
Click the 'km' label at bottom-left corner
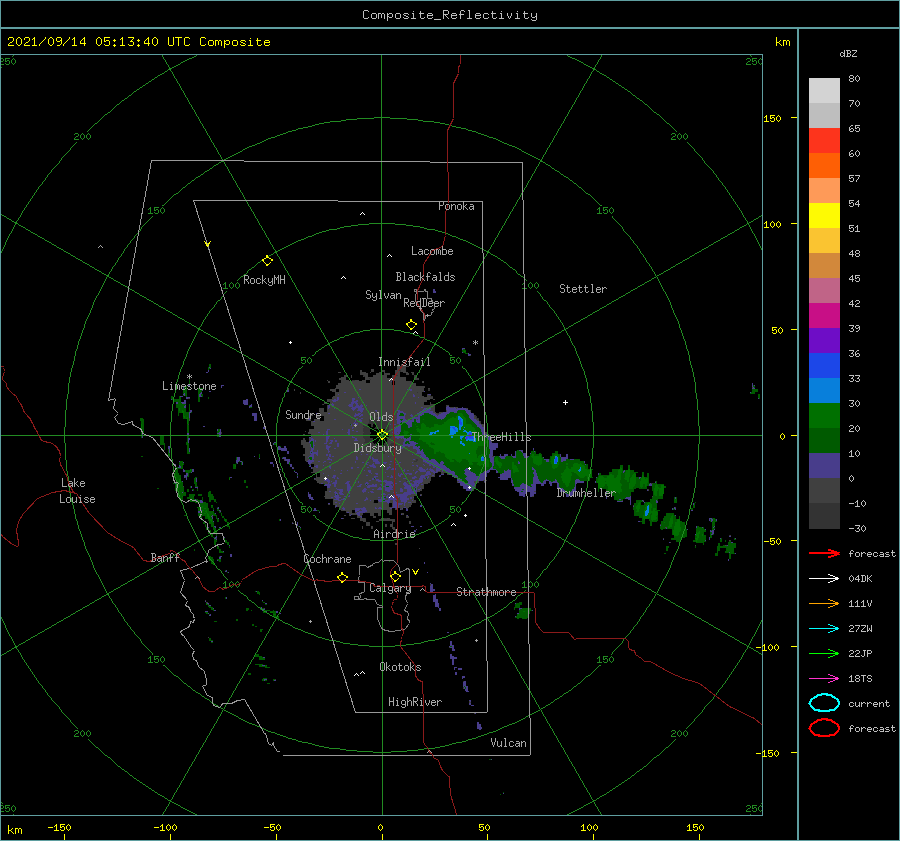pos(14,830)
